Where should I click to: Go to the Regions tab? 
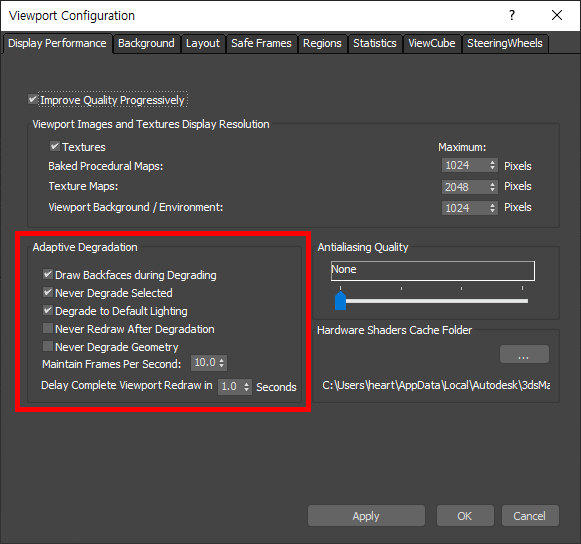(322, 43)
